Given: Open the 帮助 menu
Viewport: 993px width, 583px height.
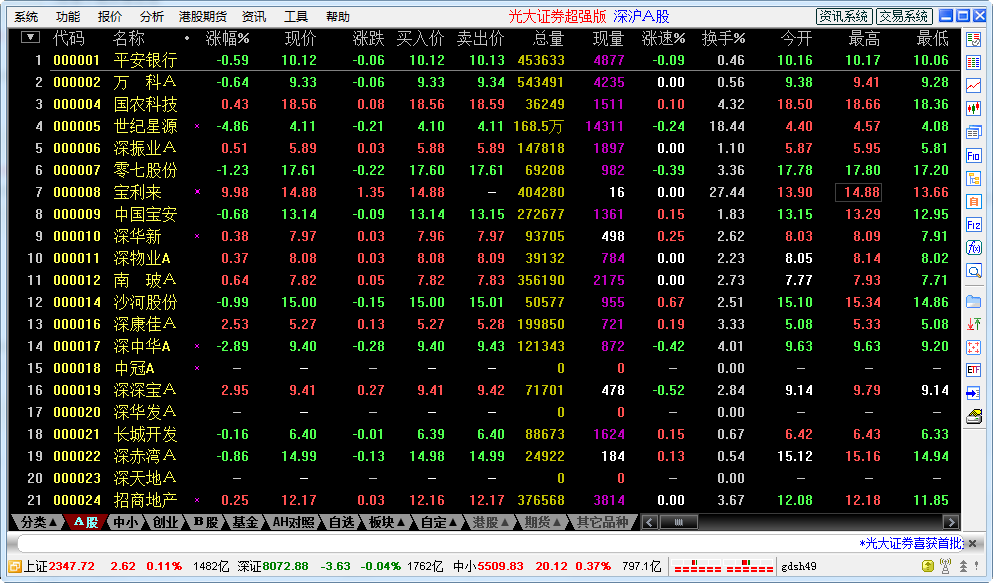Looking at the screenshot, I should (338, 17).
